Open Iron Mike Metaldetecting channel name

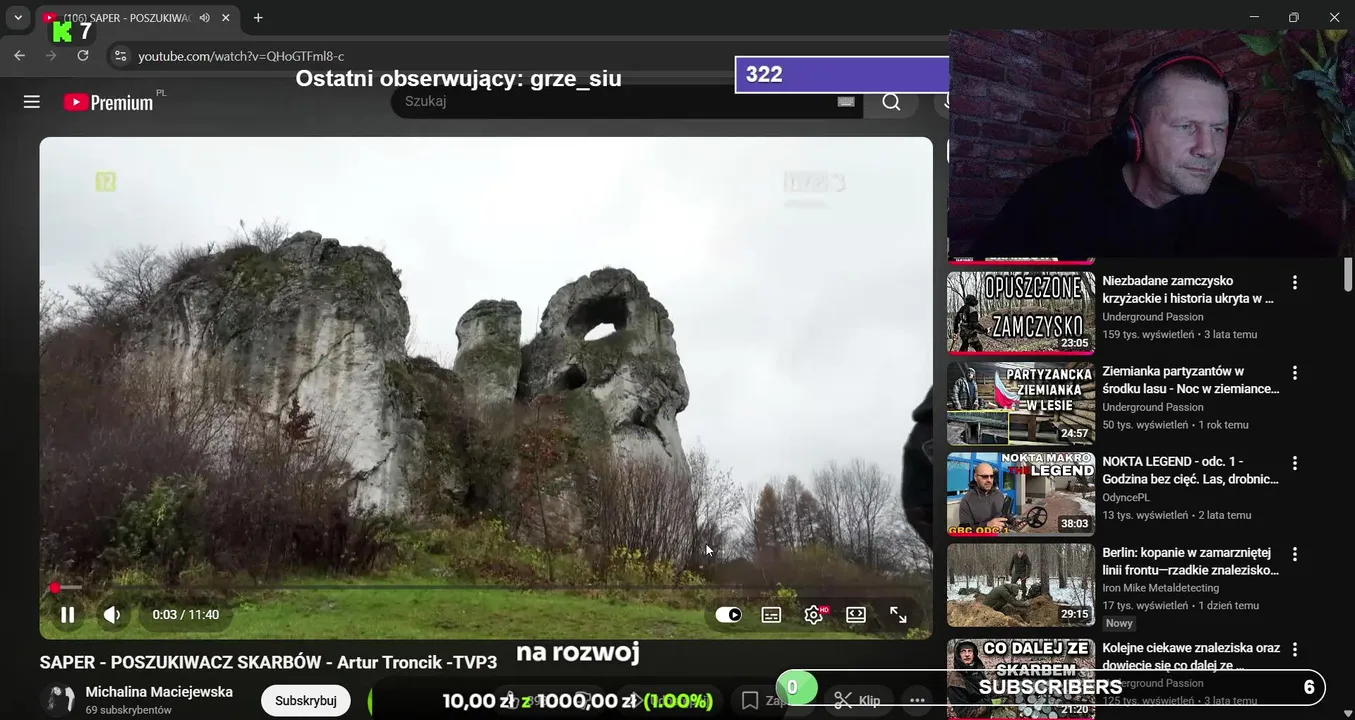1161,588
